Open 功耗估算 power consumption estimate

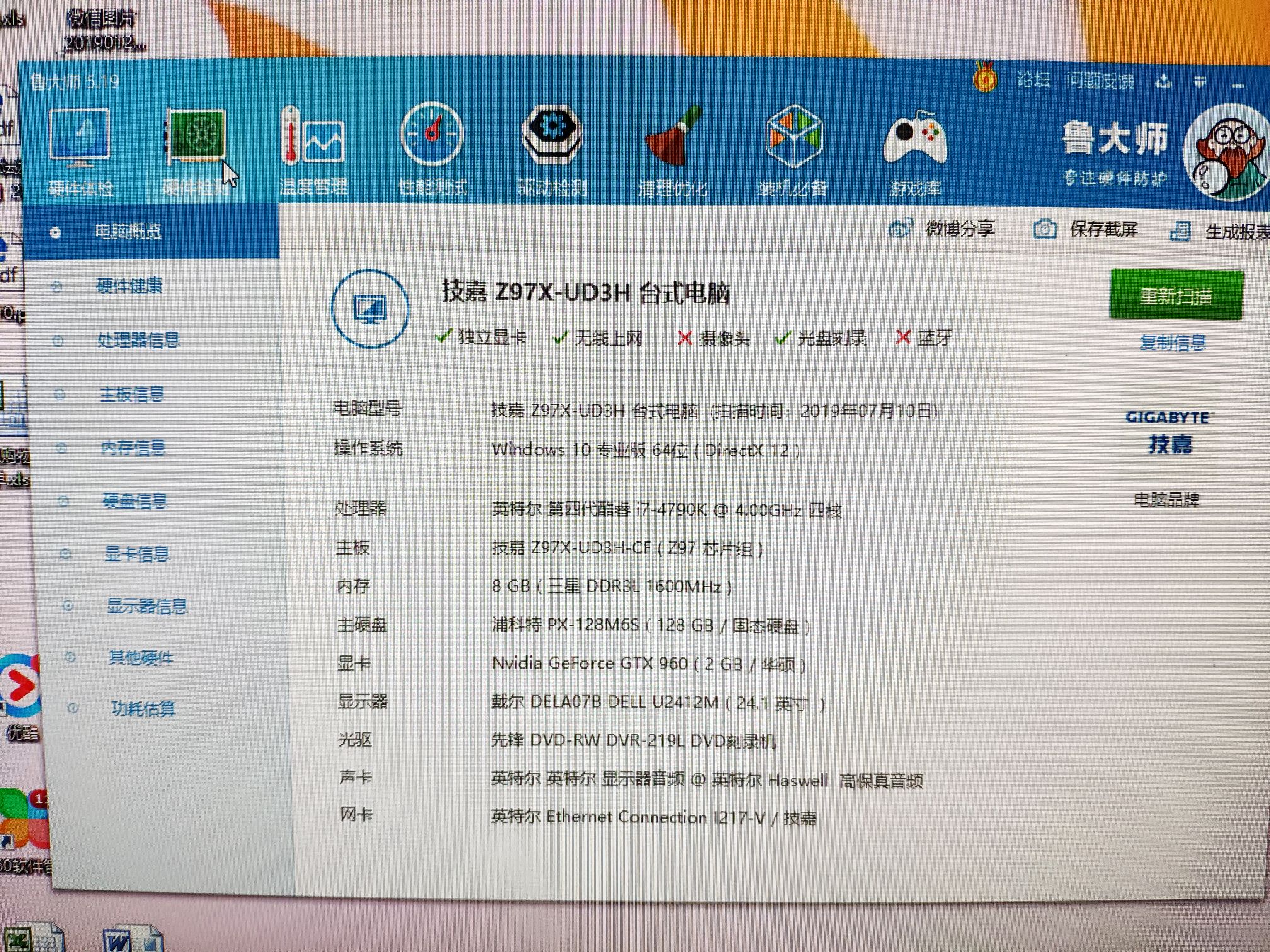click(x=142, y=709)
